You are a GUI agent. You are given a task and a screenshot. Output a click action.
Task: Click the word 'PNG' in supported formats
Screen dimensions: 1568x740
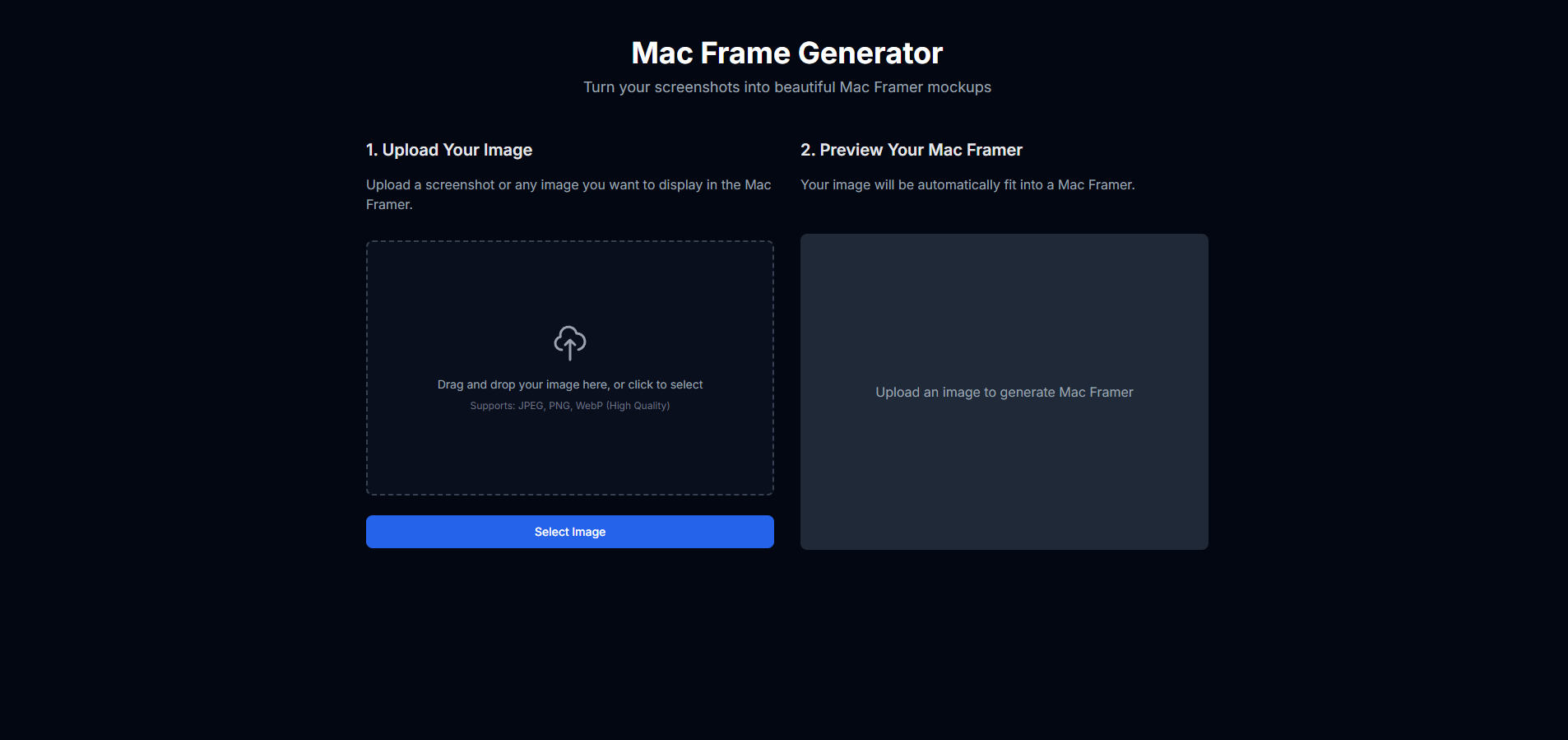pos(559,406)
